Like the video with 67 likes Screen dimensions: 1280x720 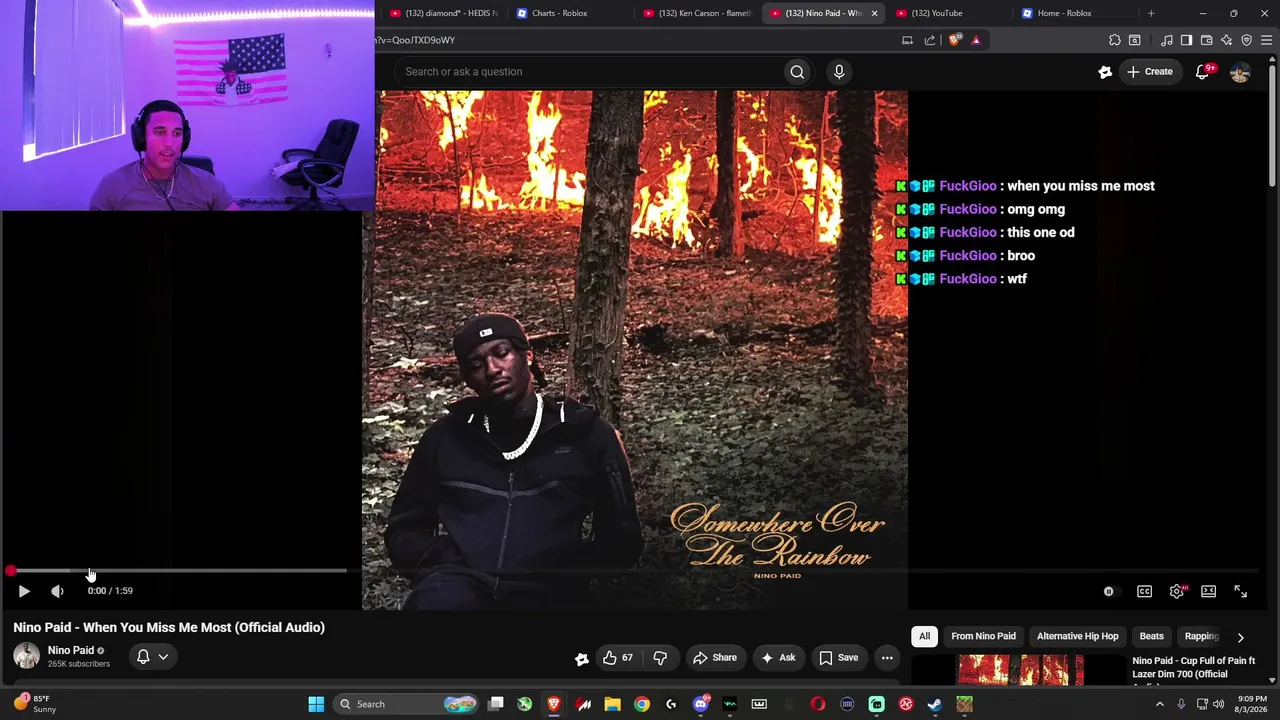point(617,658)
